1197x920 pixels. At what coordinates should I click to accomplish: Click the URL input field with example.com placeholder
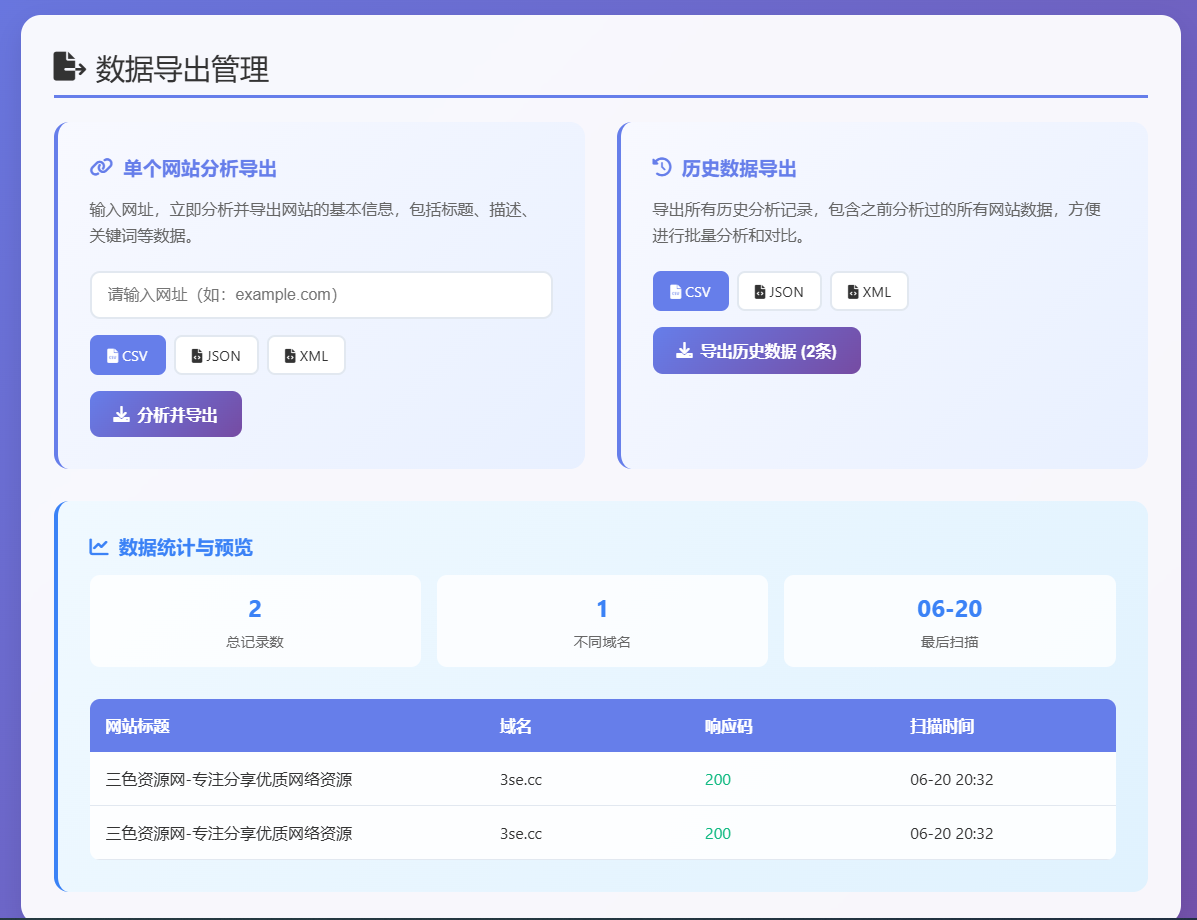pos(320,295)
